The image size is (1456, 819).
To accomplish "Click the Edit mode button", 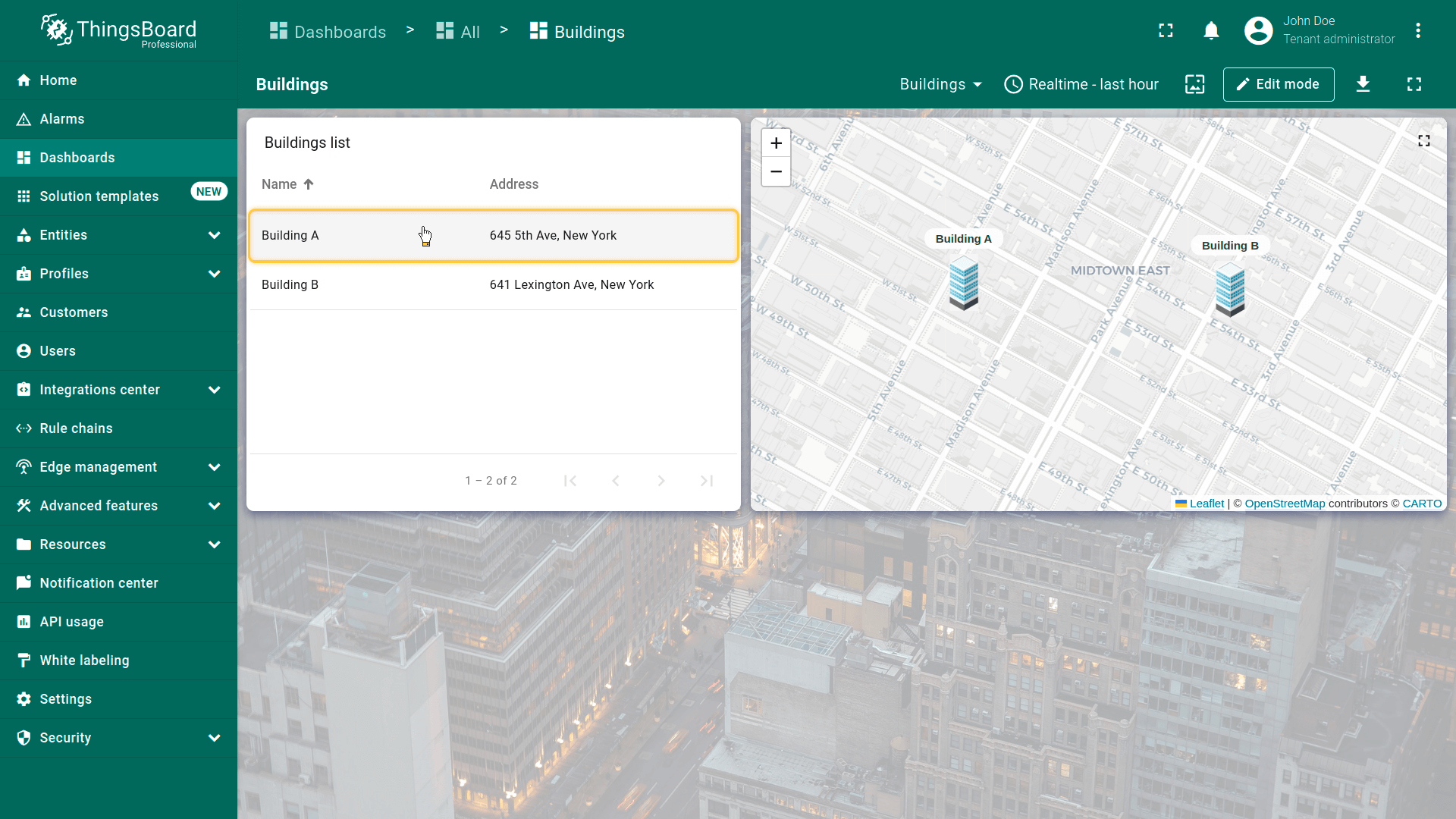I will [1278, 84].
